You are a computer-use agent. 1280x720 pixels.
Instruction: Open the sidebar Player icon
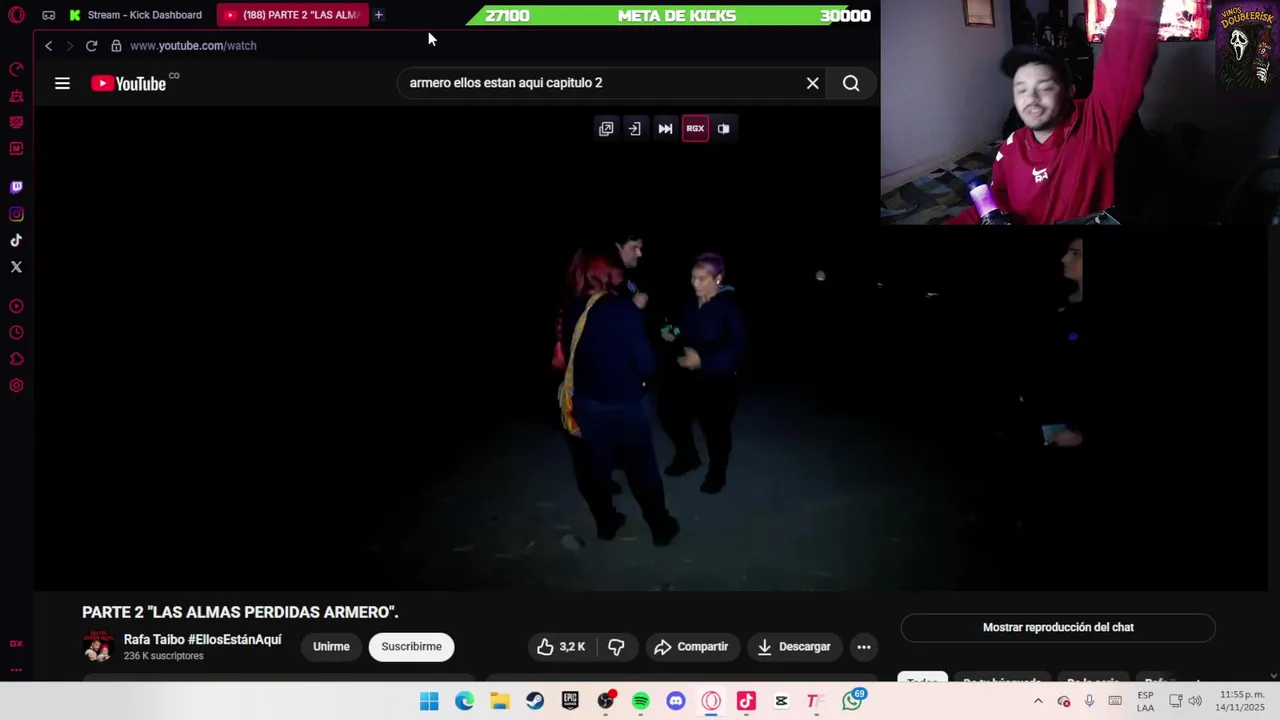tap(16, 306)
